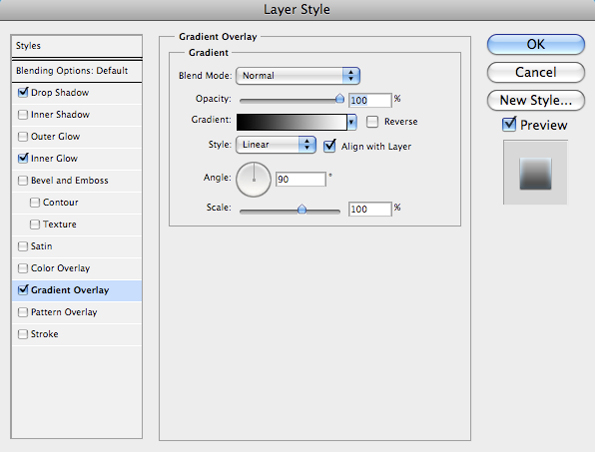This screenshot has height=452, width=595.
Task: Click the Angle dial control
Action: pos(253,180)
